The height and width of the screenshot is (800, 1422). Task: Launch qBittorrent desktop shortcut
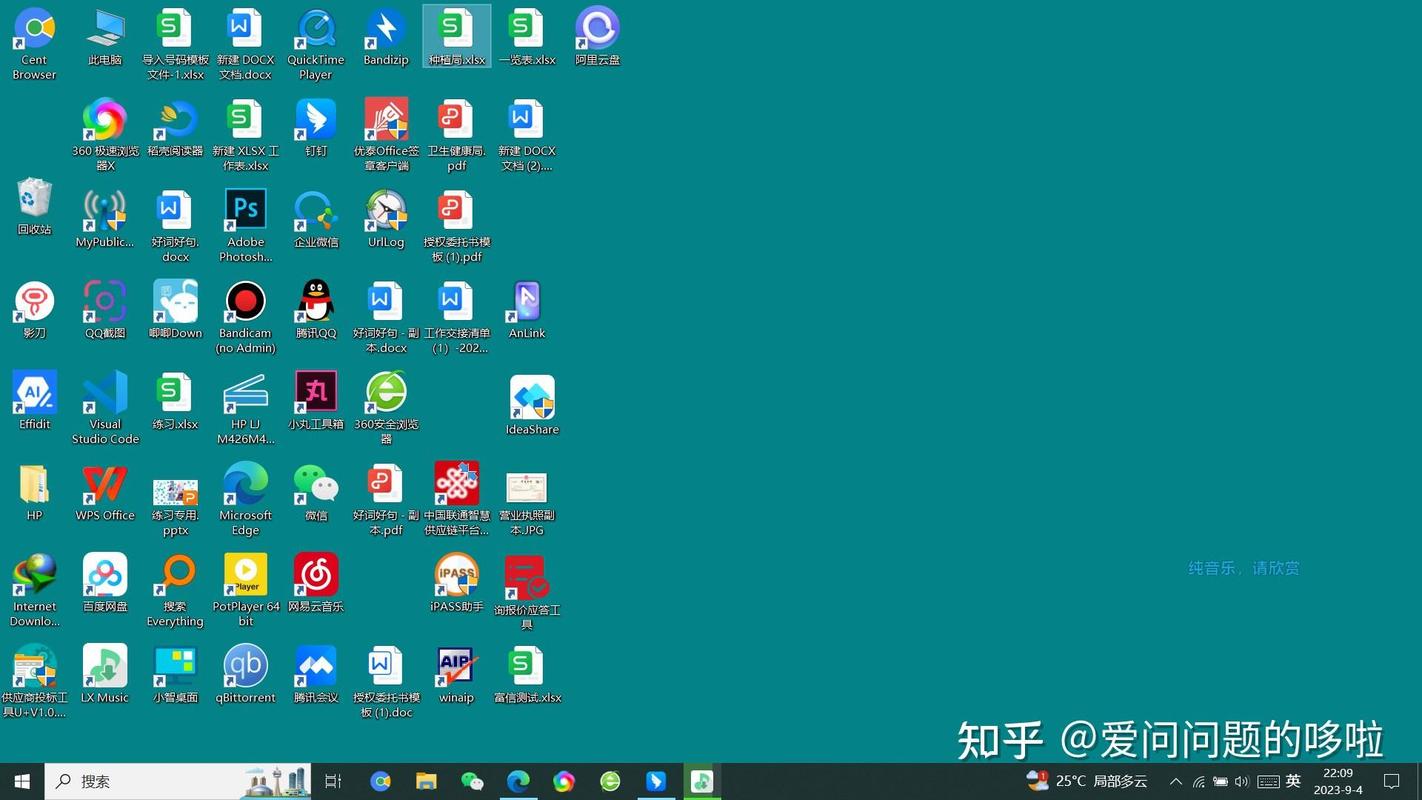[x=245, y=666]
